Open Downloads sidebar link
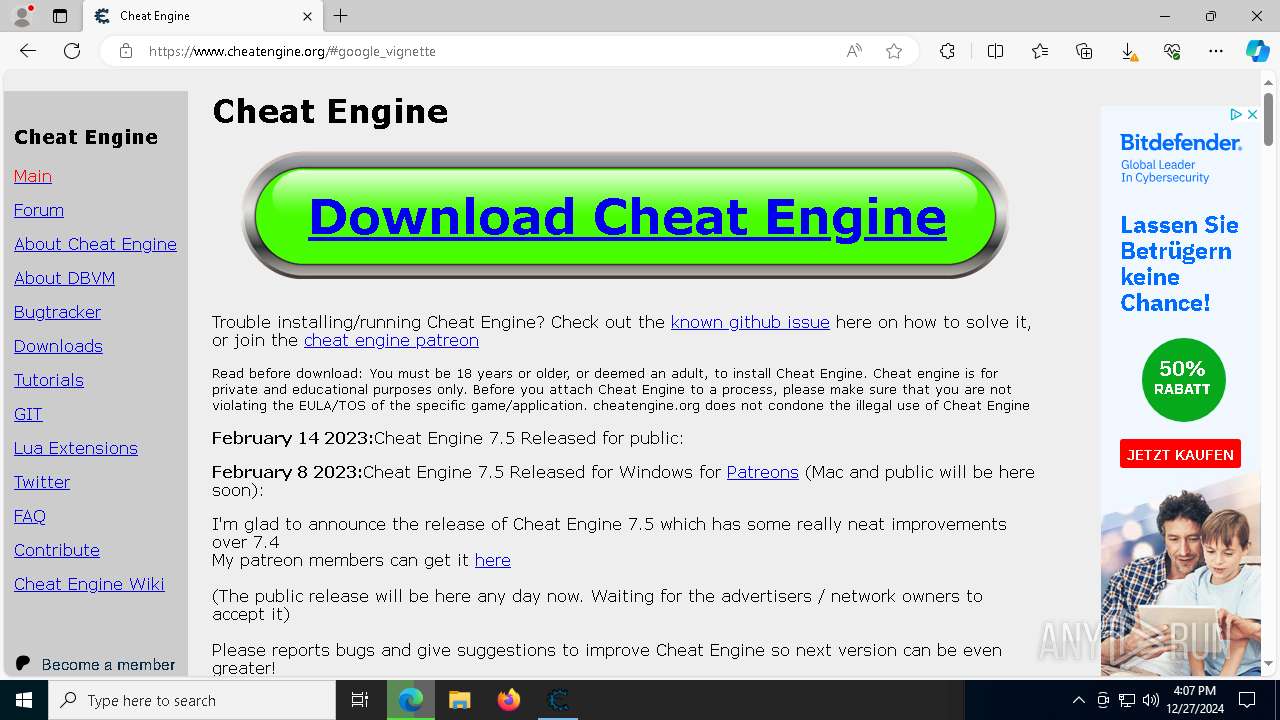The image size is (1280, 720). (x=58, y=346)
